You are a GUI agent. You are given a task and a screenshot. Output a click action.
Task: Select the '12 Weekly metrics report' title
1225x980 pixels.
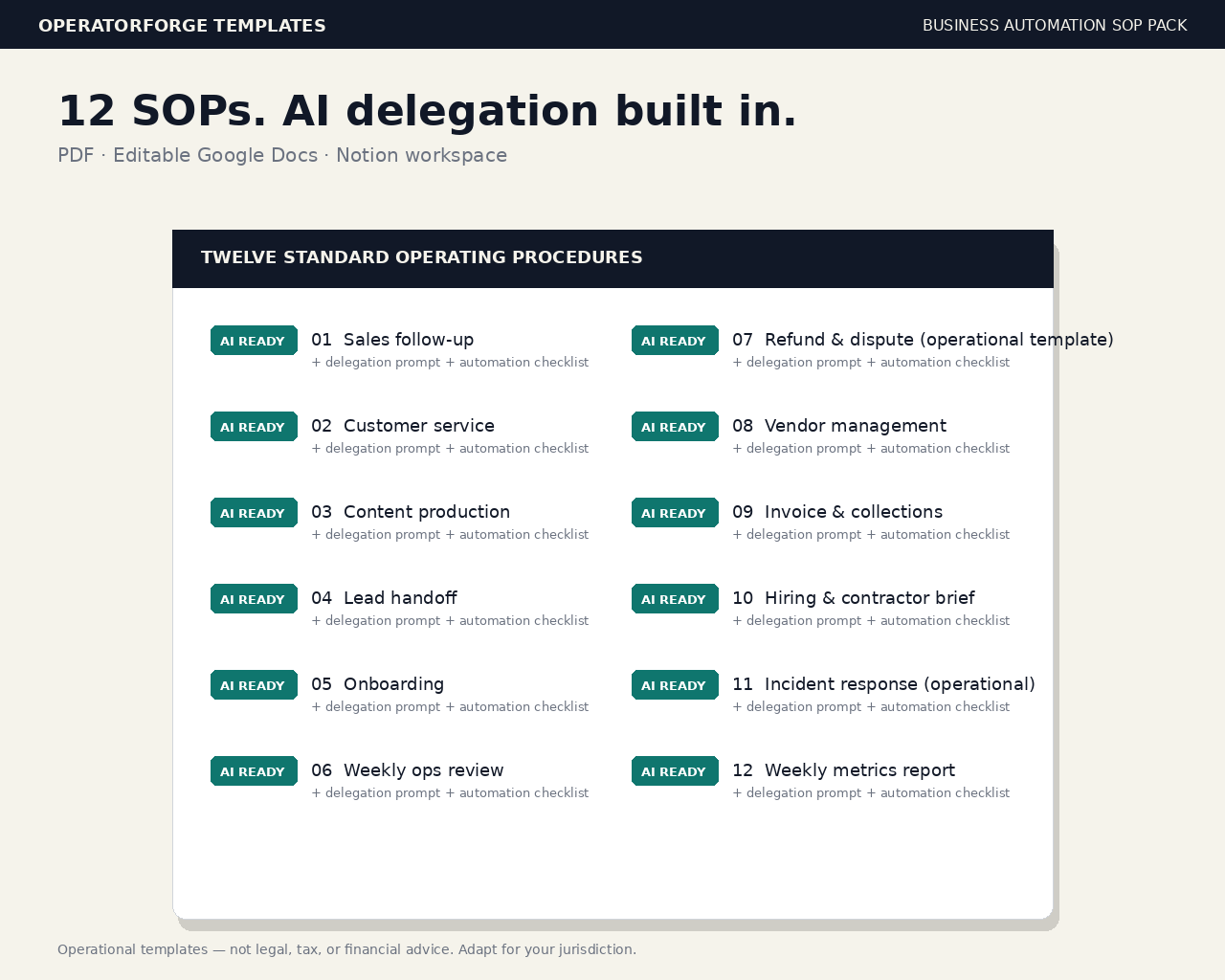coord(843,770)
